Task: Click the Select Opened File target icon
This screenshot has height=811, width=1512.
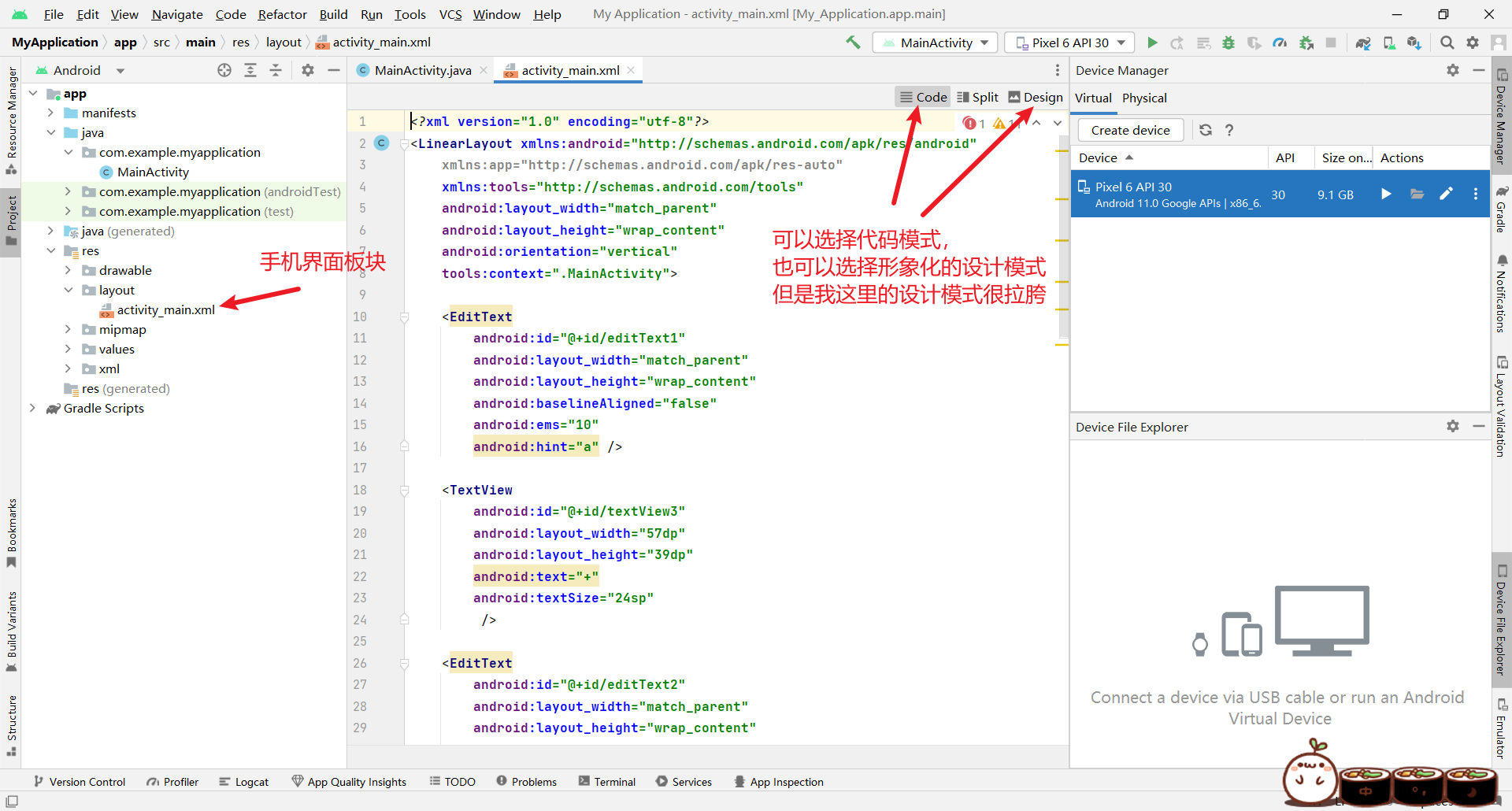Action: point(224,70)
